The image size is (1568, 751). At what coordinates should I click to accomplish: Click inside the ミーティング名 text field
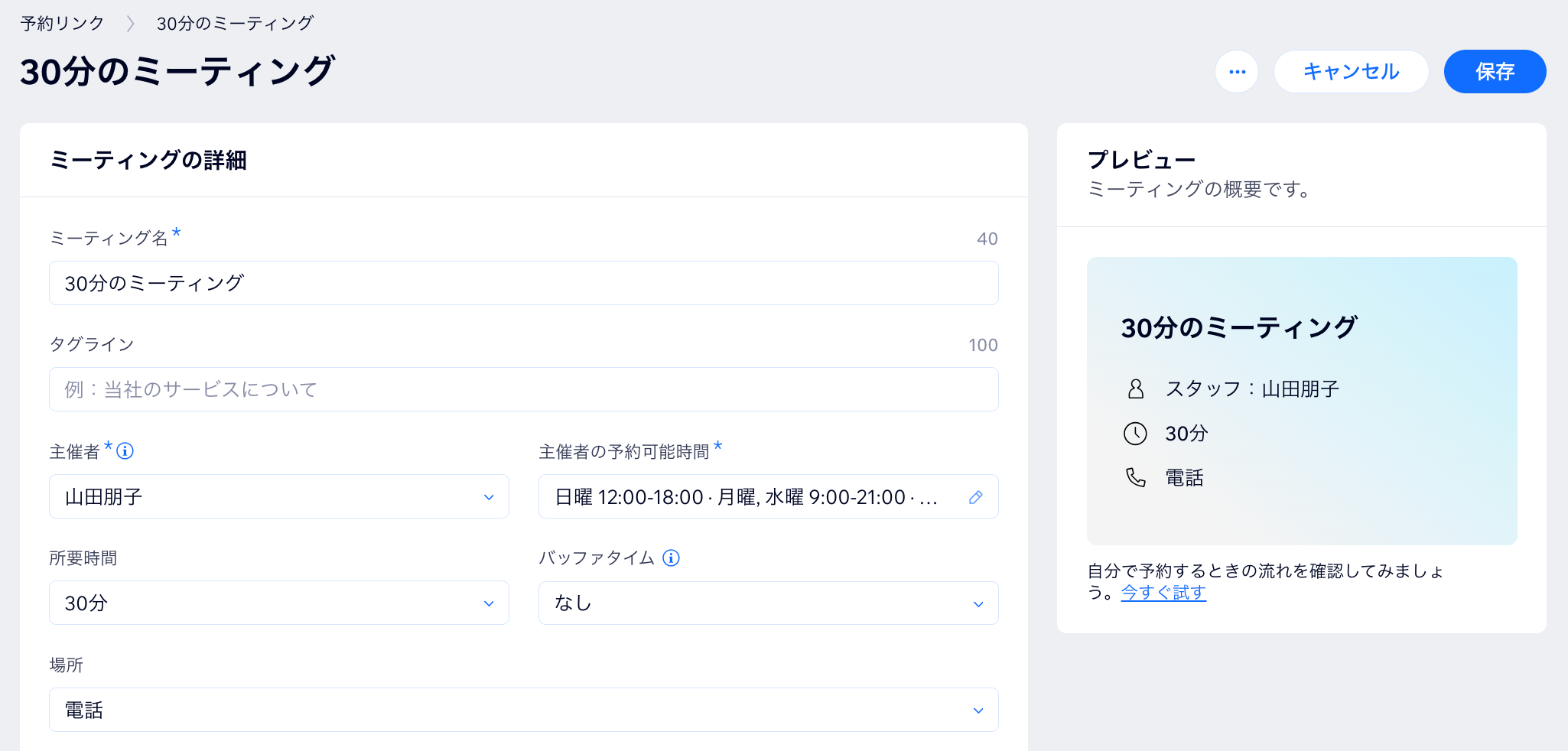[524, 283]
